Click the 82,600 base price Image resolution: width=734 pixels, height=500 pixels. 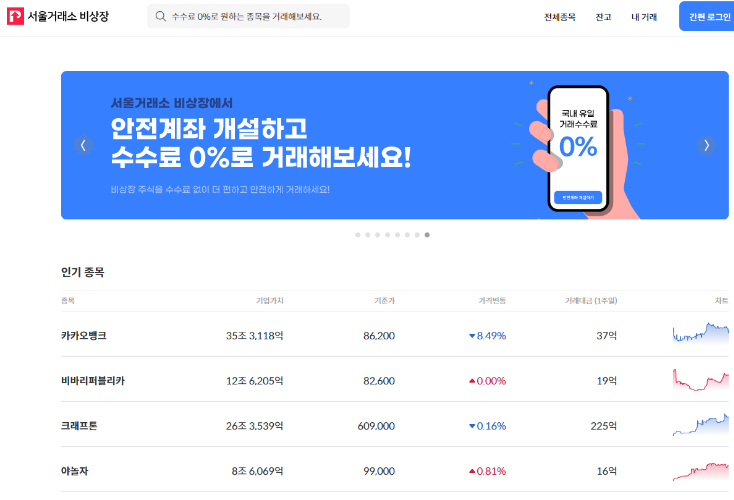[379, 381]
